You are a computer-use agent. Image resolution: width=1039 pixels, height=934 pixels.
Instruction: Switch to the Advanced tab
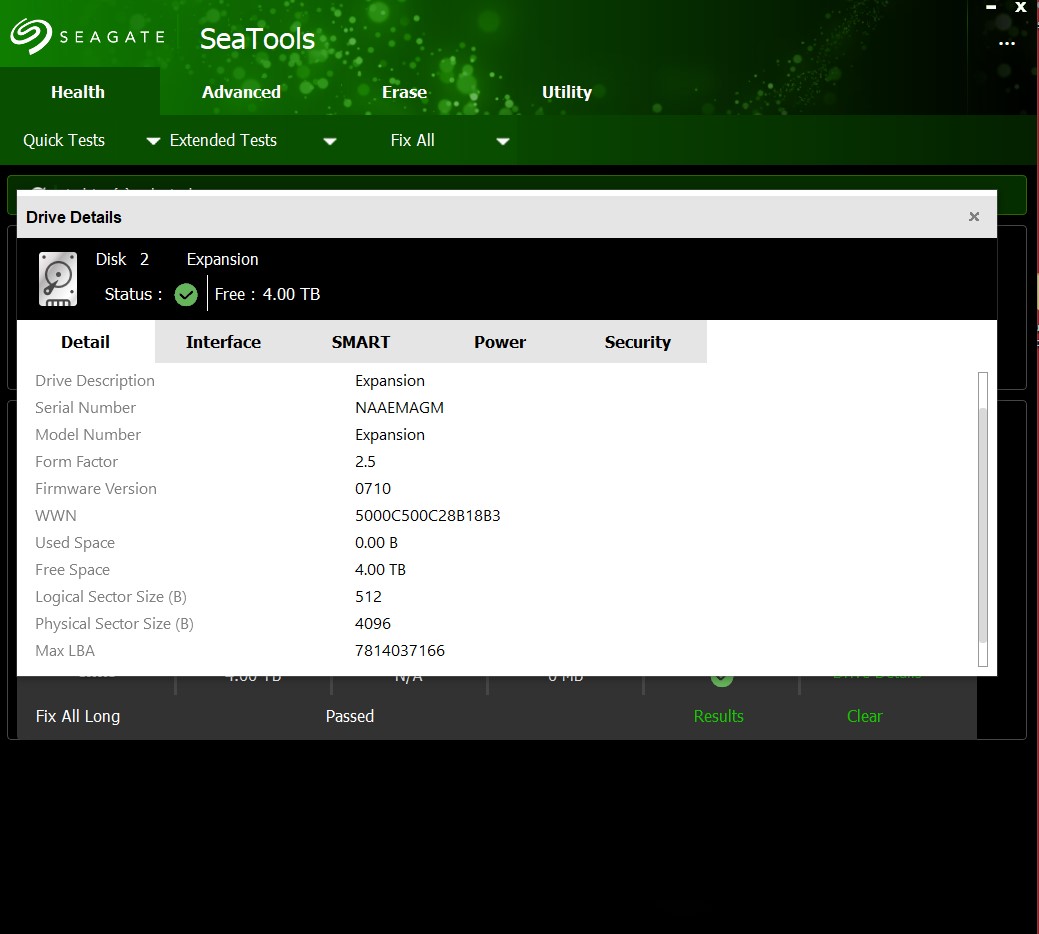241,92
